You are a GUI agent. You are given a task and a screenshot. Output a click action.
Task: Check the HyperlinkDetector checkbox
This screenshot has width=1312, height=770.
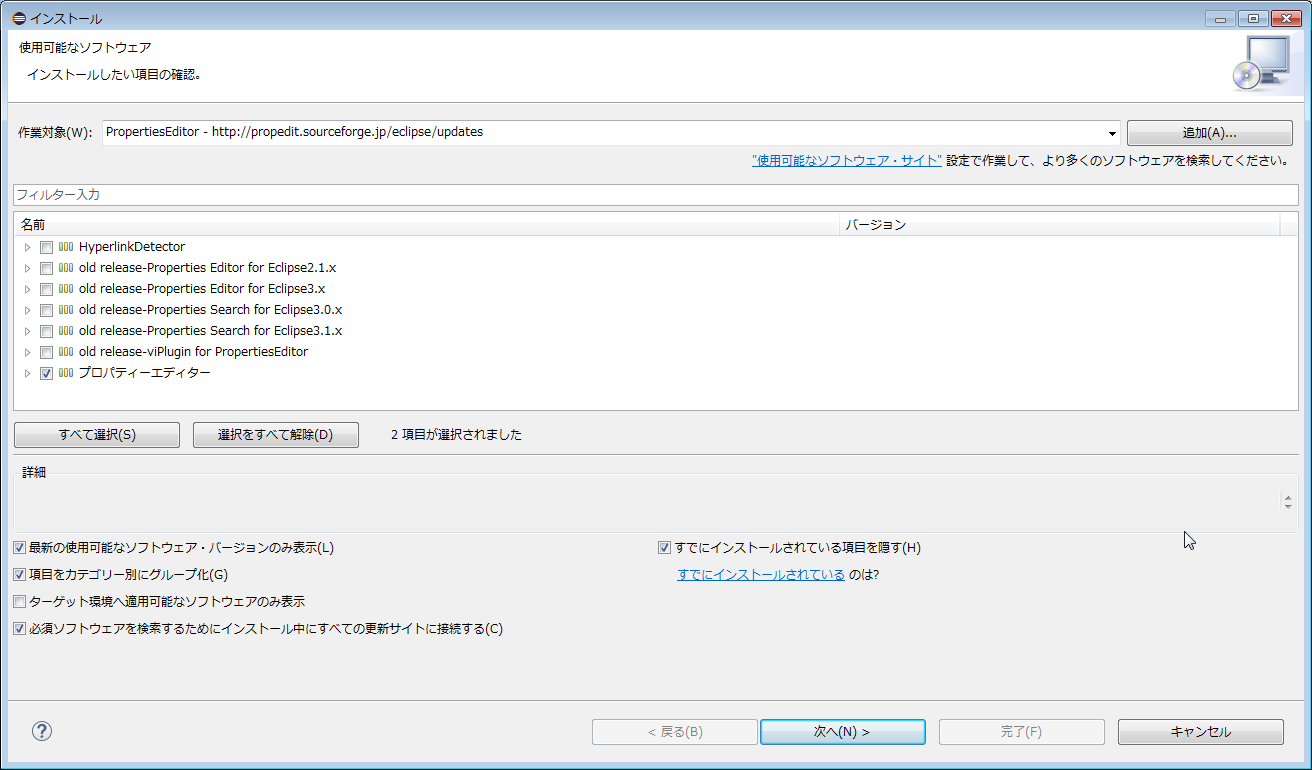[x=46, y=247]
